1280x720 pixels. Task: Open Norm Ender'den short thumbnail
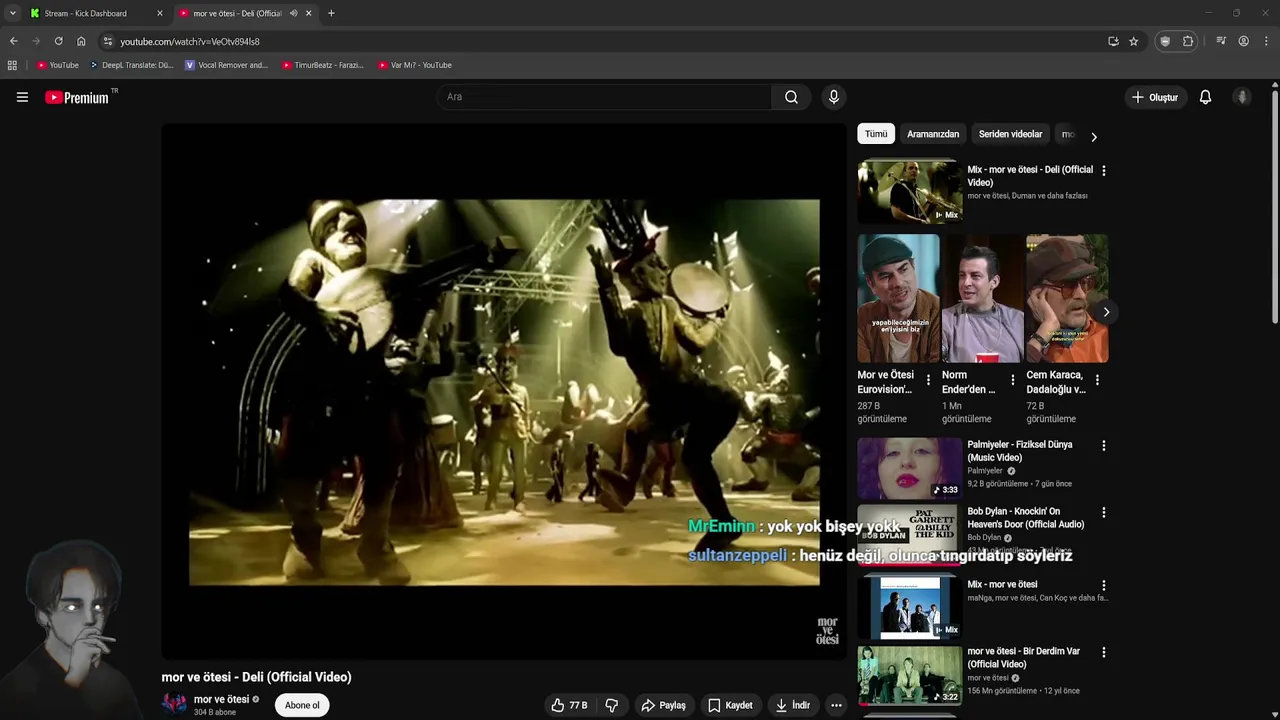click(983, 298)
